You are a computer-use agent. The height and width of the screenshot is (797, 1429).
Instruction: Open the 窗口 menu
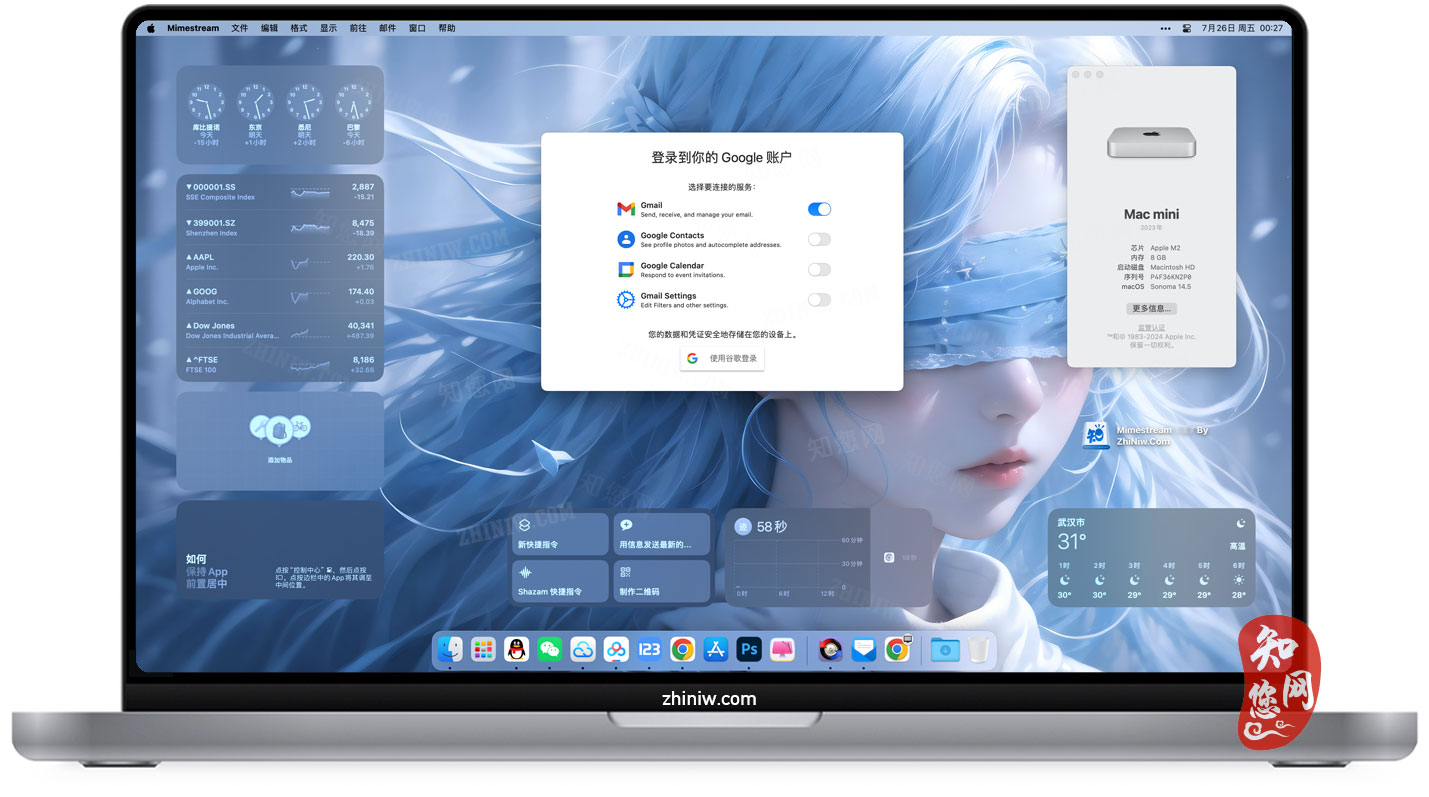[x=417, y=28]
